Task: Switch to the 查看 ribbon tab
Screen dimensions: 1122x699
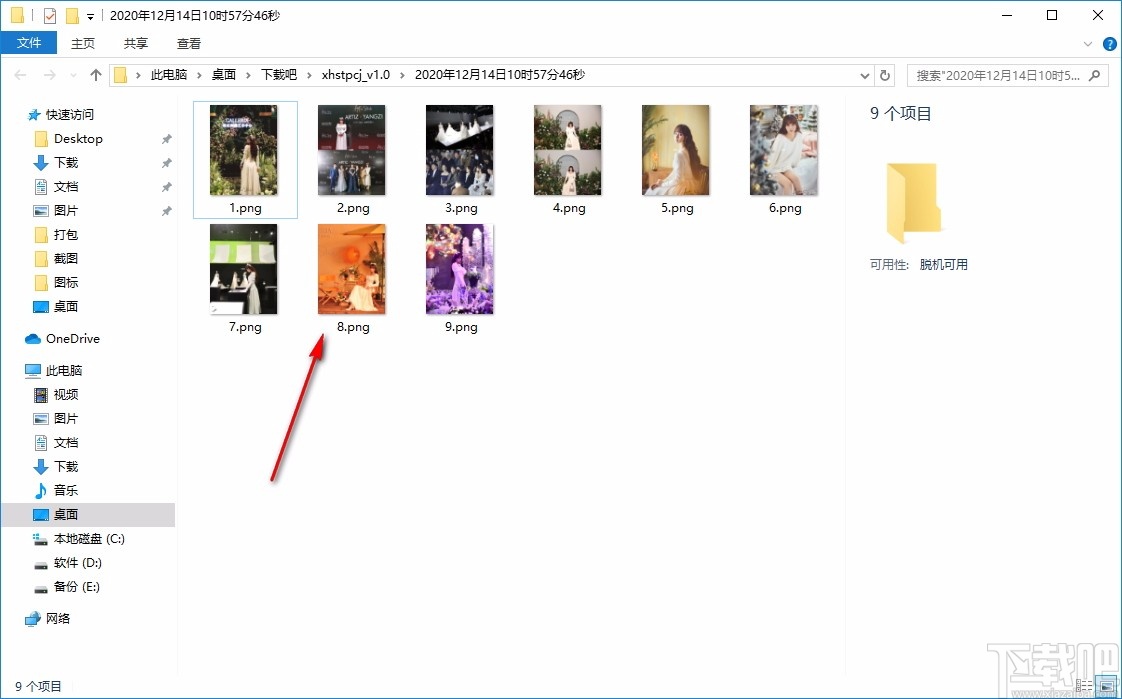Action: point(188,43)
